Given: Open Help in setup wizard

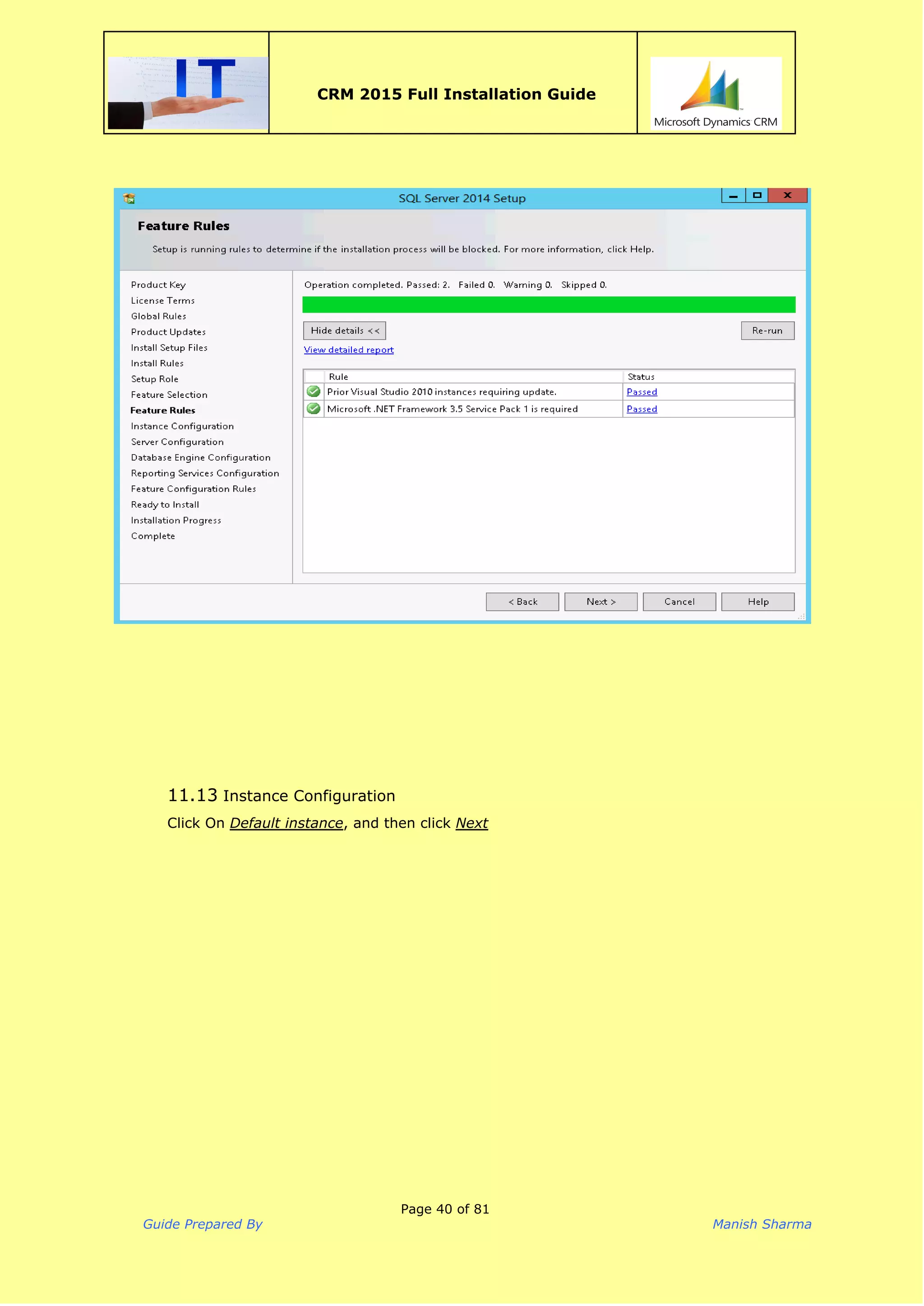Looking at the screenshot, I should pos(758,602).
